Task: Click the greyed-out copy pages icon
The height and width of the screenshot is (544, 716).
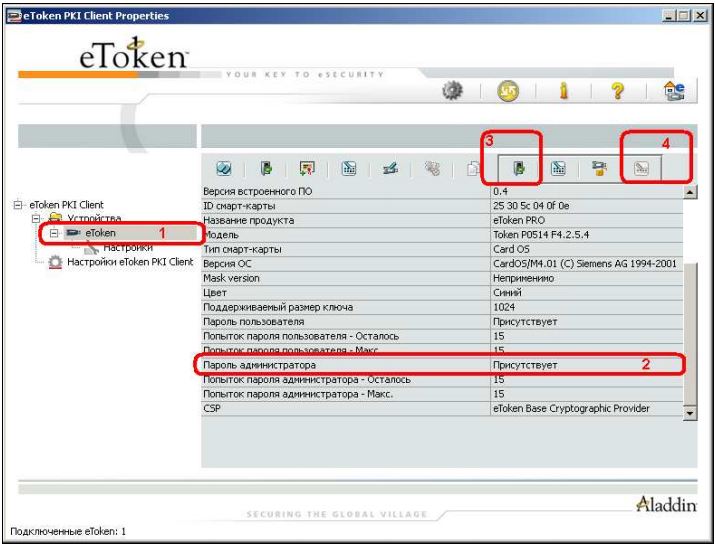Action: [474, 169]
